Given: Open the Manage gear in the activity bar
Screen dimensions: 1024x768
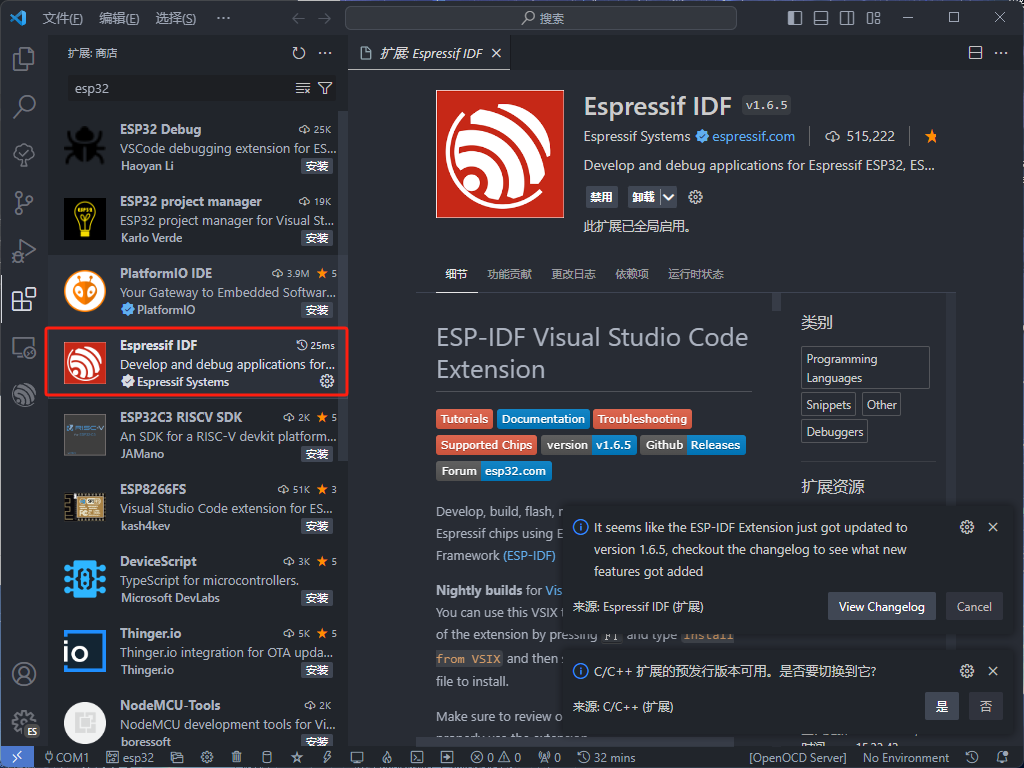Looking at the screenshot, I should (24, 722).
